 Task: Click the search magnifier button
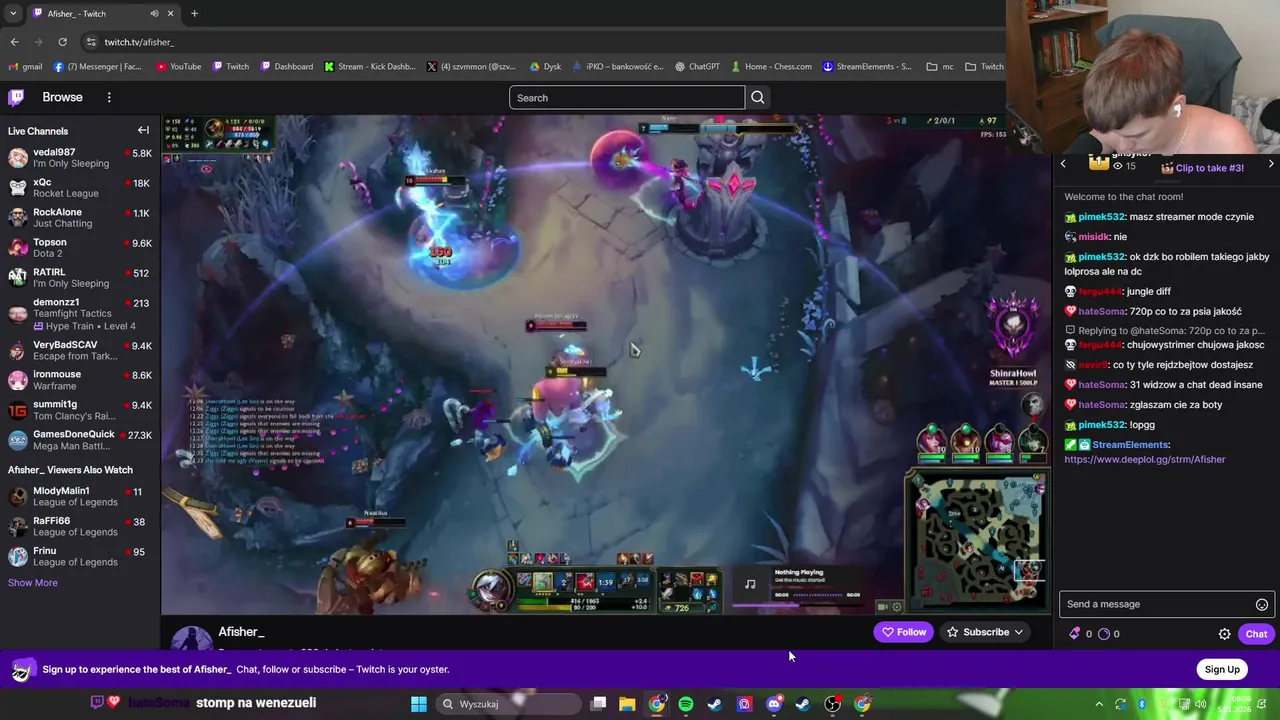click(757, 97)
